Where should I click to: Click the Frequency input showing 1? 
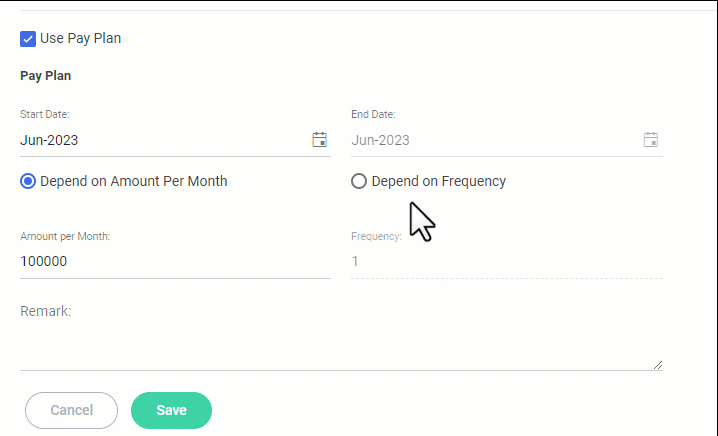pos(500,261)
